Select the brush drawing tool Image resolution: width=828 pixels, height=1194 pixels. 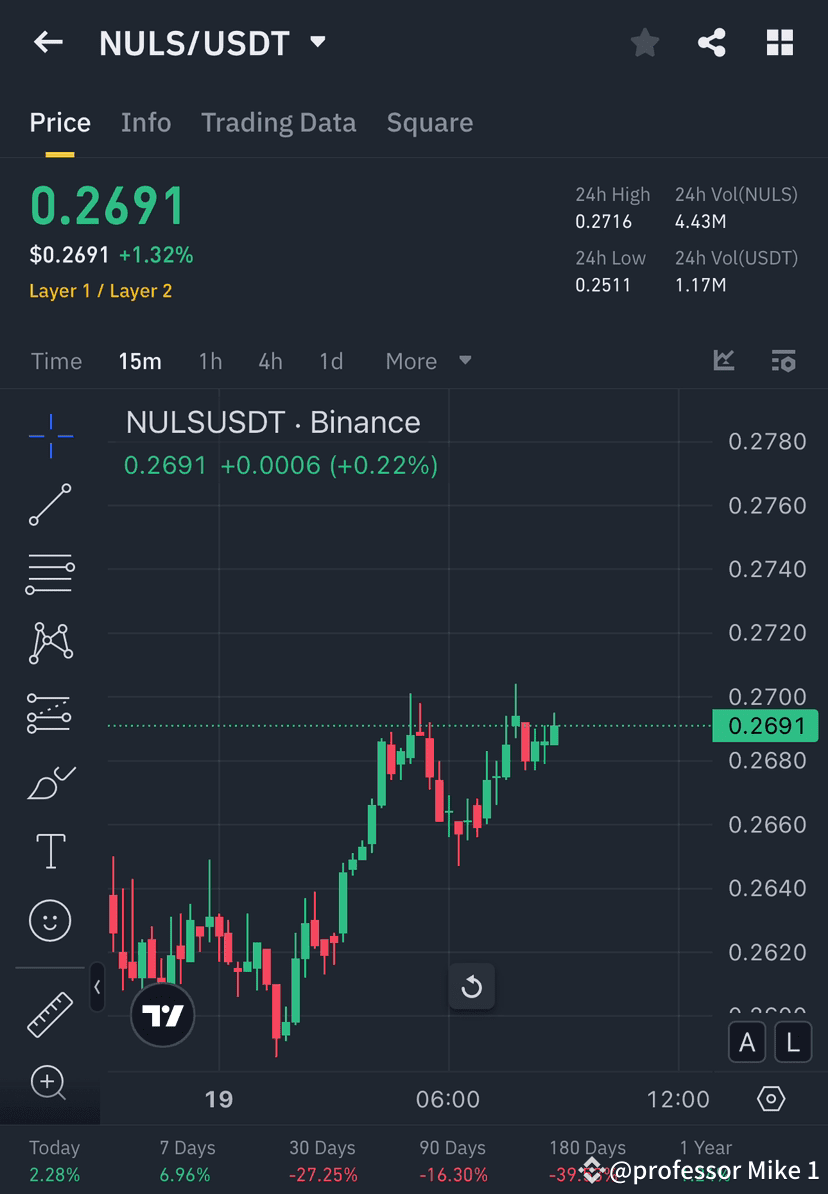point(50,781)
